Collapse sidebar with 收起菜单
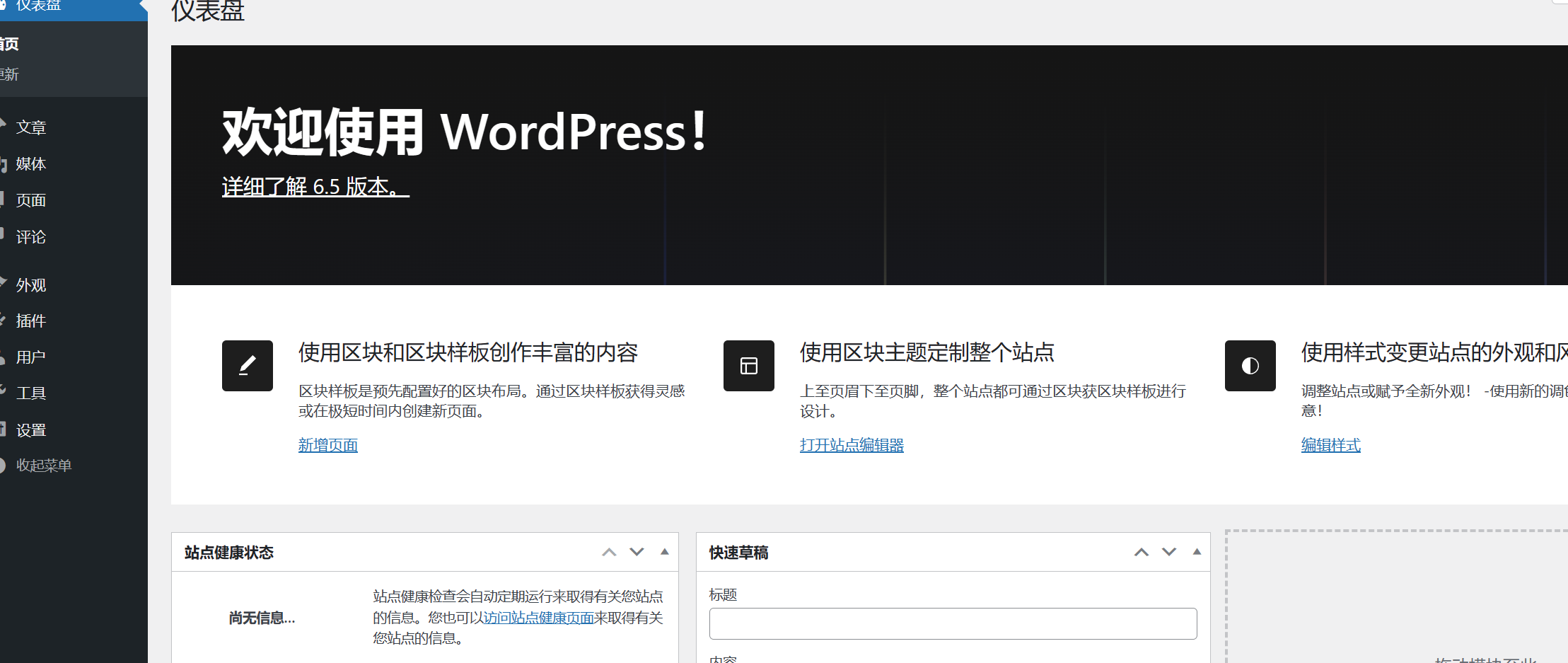Image resolution: width=1568 pixels, height=663 pixels. pyautogui.click(x=44, y=466)
